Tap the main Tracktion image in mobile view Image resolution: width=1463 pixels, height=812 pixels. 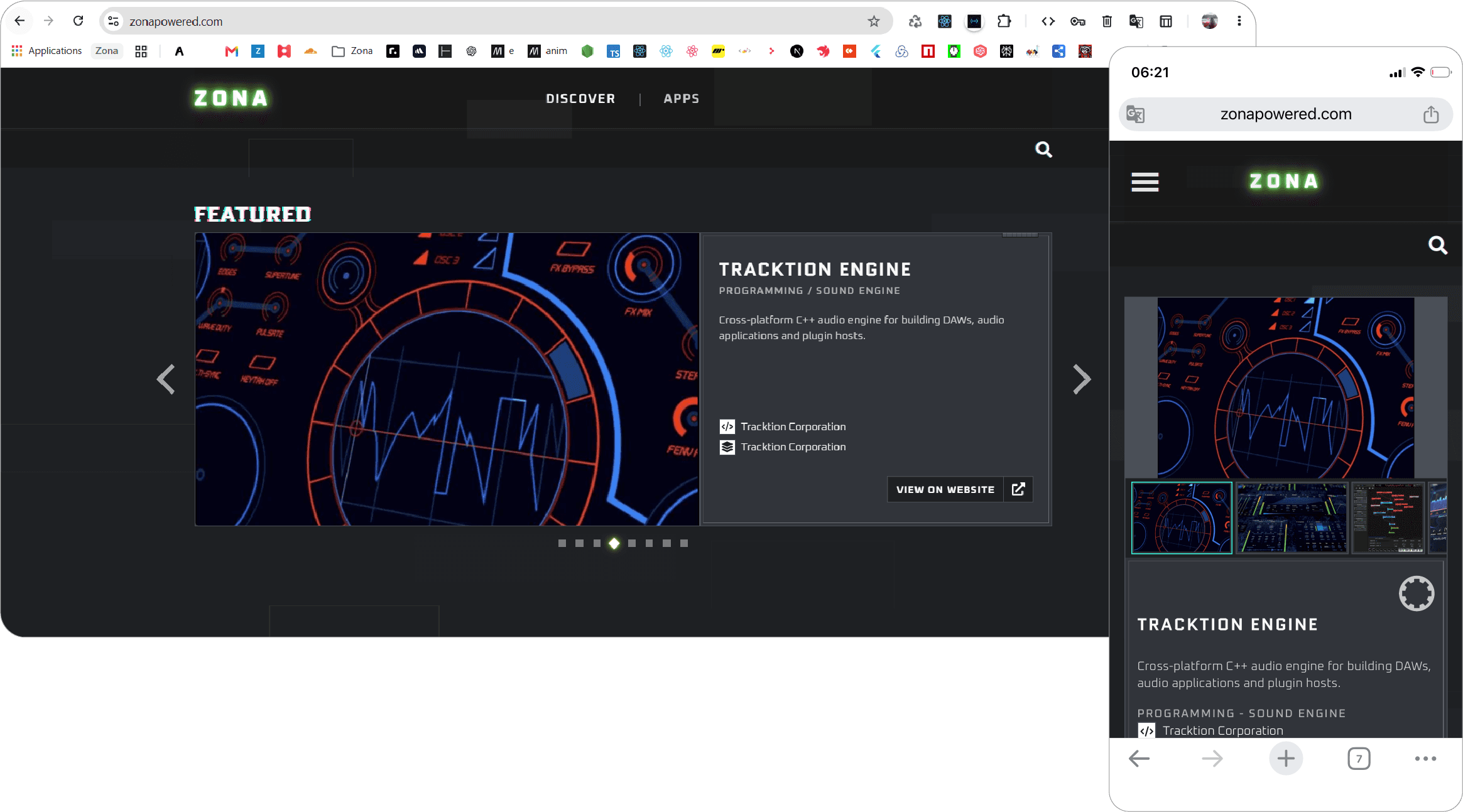1286,387
